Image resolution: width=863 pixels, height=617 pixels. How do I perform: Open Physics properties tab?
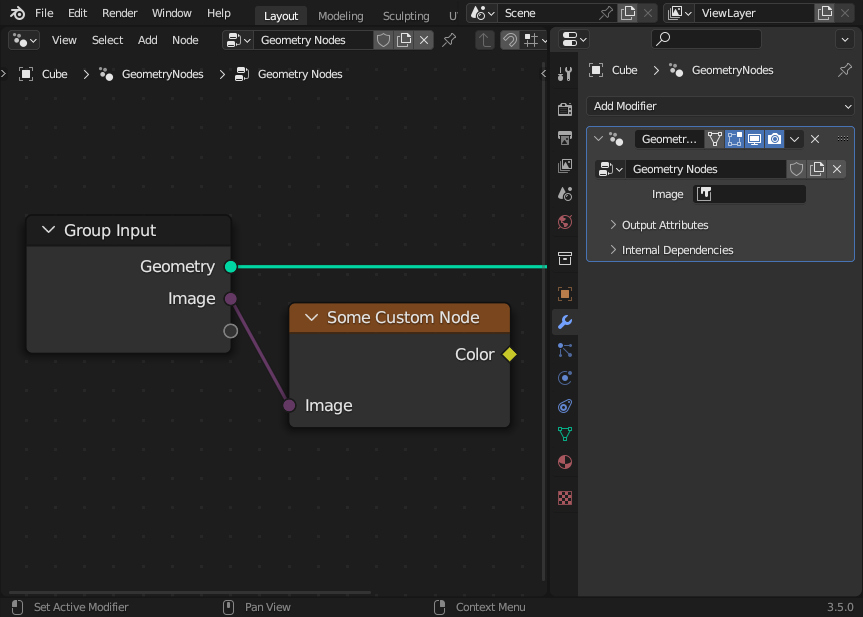click(565, 378)
